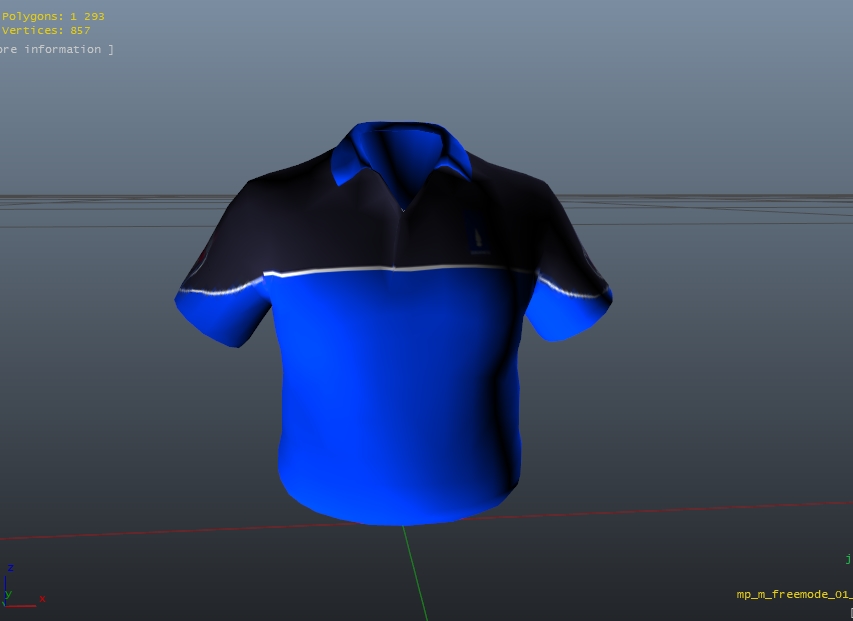Click the green 'j' text at right edge
The width and height of the screenshot is (853, 621).
click(848, 559)
